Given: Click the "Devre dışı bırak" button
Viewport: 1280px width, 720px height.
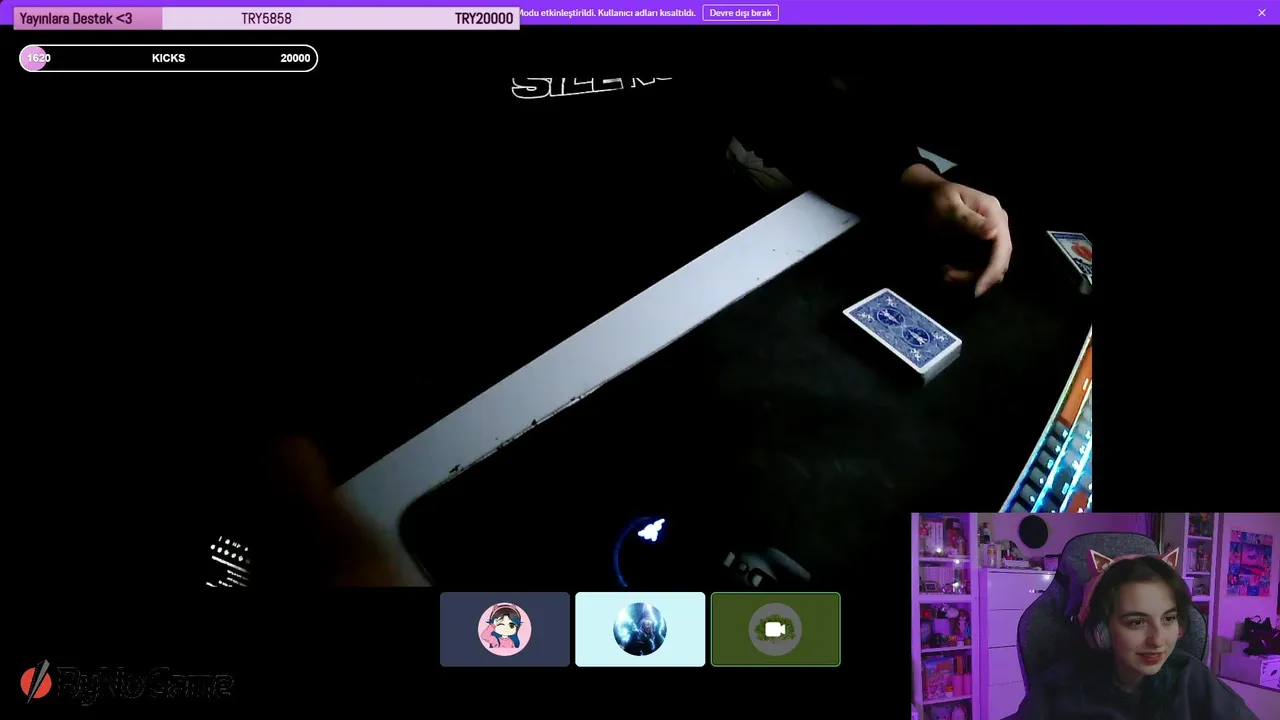Looking at the screenshot, I should 740,13.
